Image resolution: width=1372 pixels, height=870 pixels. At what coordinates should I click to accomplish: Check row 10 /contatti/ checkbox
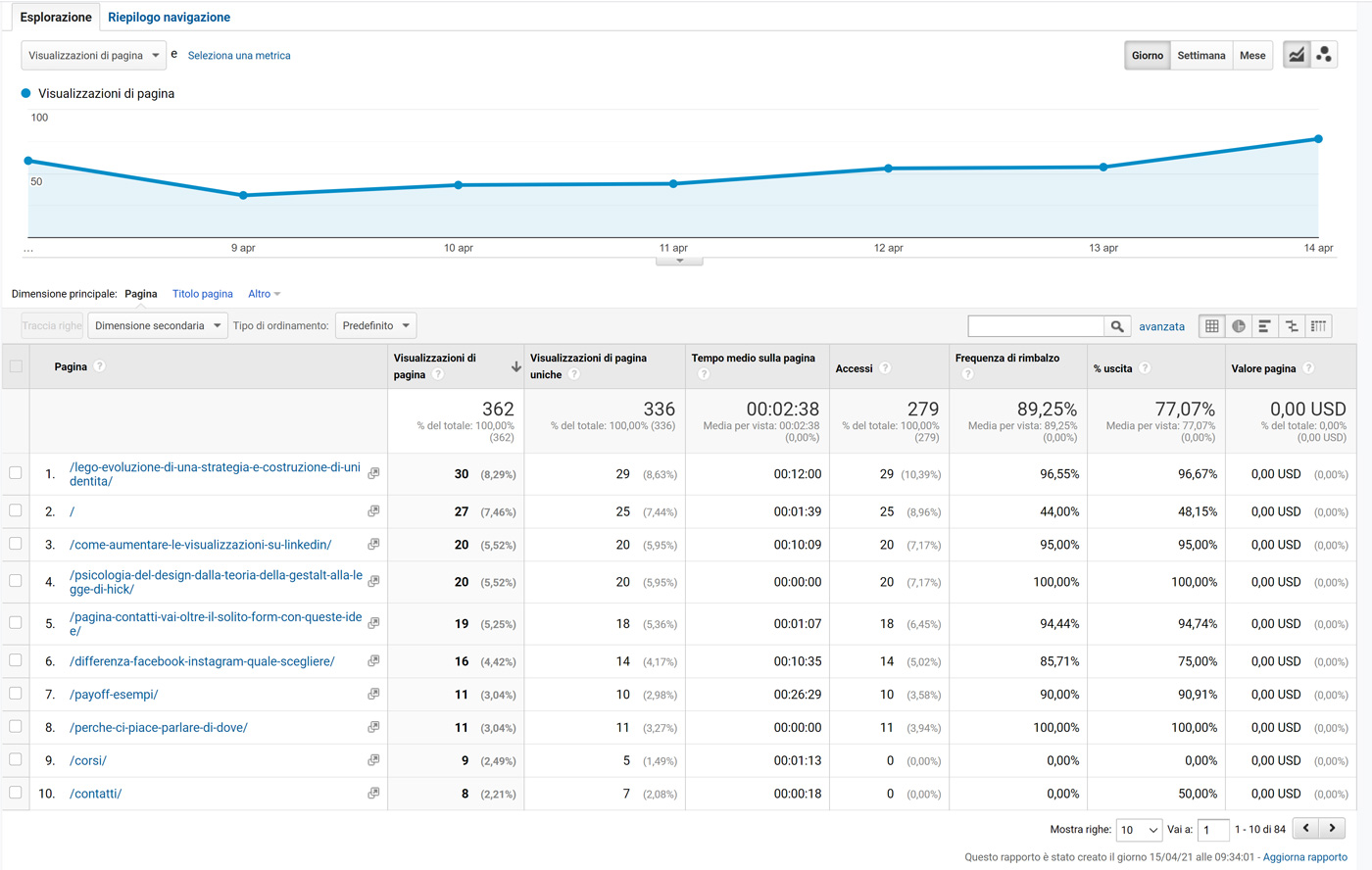(x=16, y=793)
